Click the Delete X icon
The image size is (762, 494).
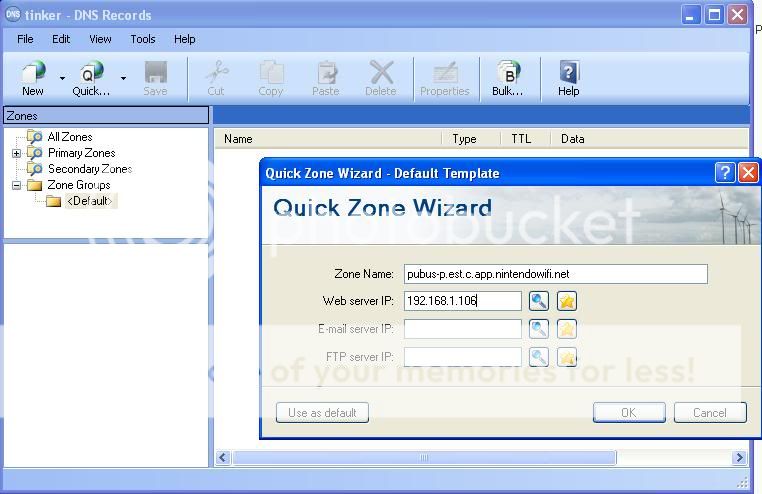point(381,78)
